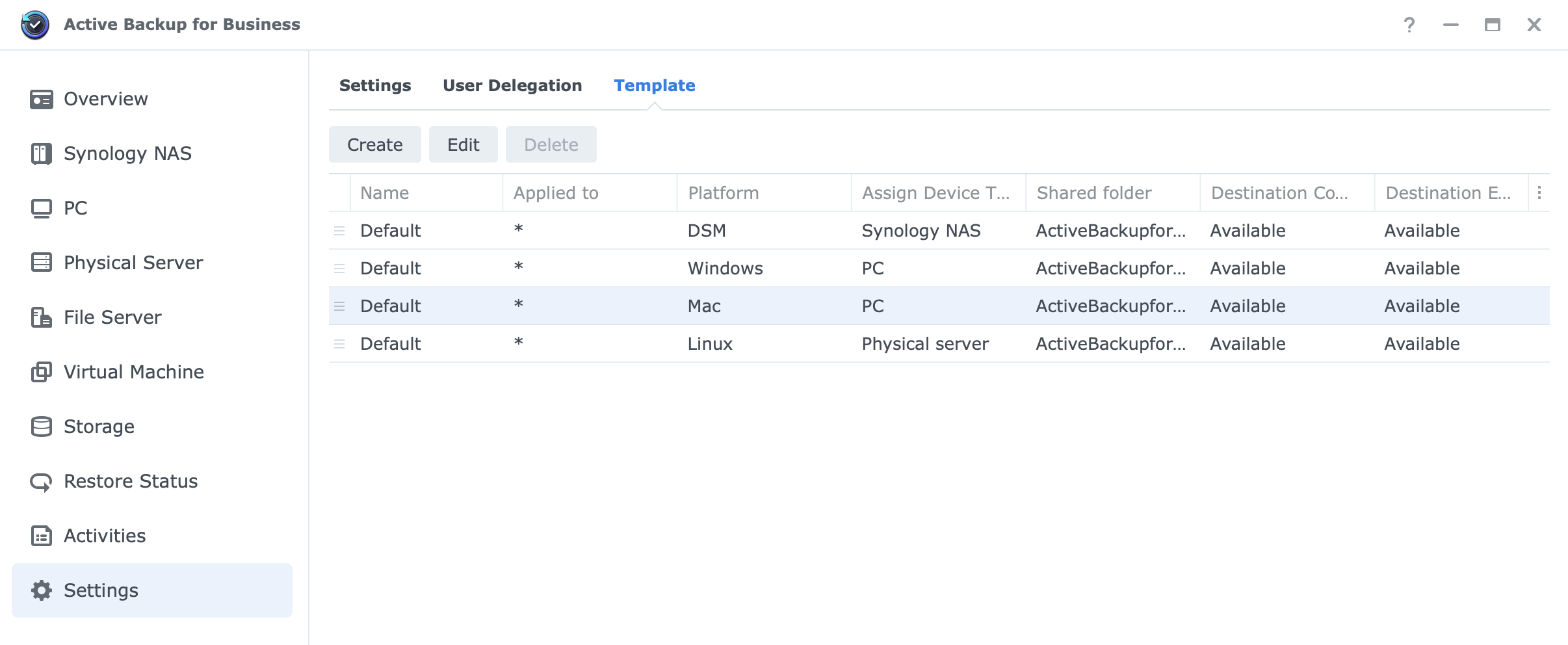Click the Windows platform cell
Image resolution: width=1568 pixels, height=645 pixels.
click(725, 269)
